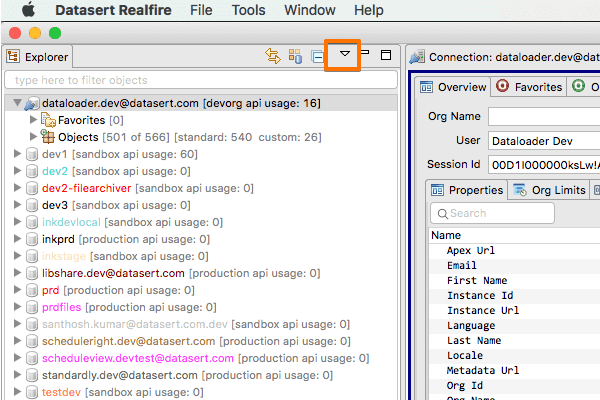The width and height of the screenshot is (600, 400).
Task: Click the dev1 sandbox database icon
Action: tap(32, 154)
